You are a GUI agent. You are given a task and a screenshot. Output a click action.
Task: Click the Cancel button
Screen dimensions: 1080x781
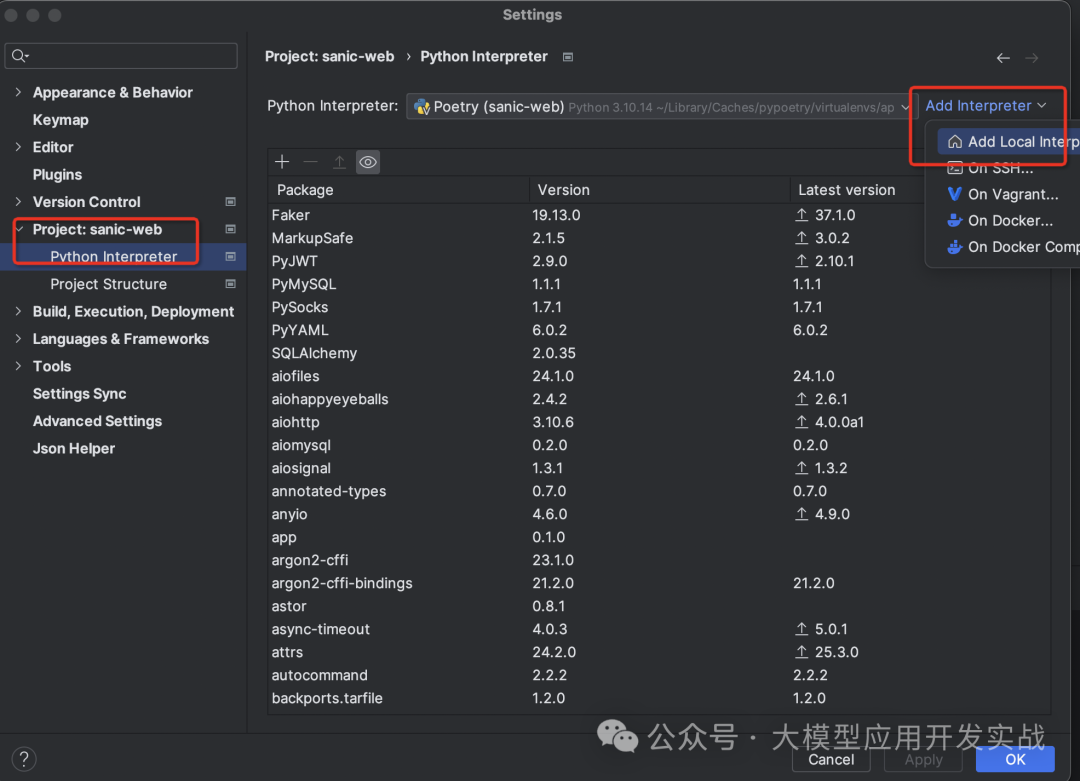pyautogui.click(x=831, y=759)
